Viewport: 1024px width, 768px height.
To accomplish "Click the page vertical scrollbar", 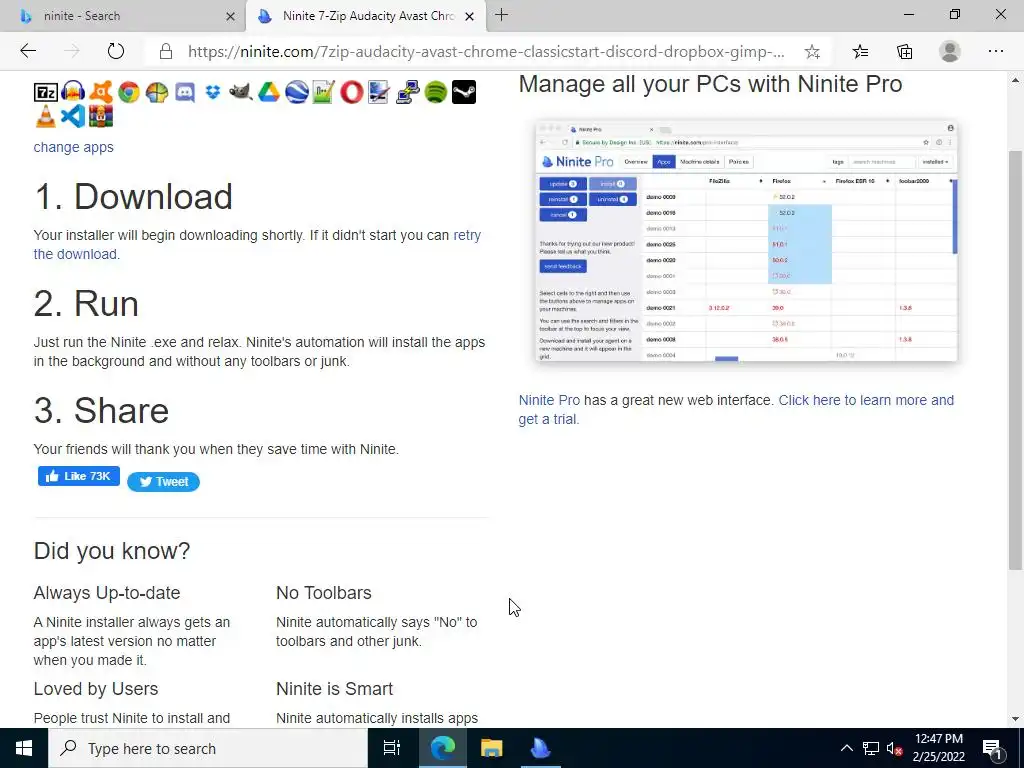I will pos(1015,359).
